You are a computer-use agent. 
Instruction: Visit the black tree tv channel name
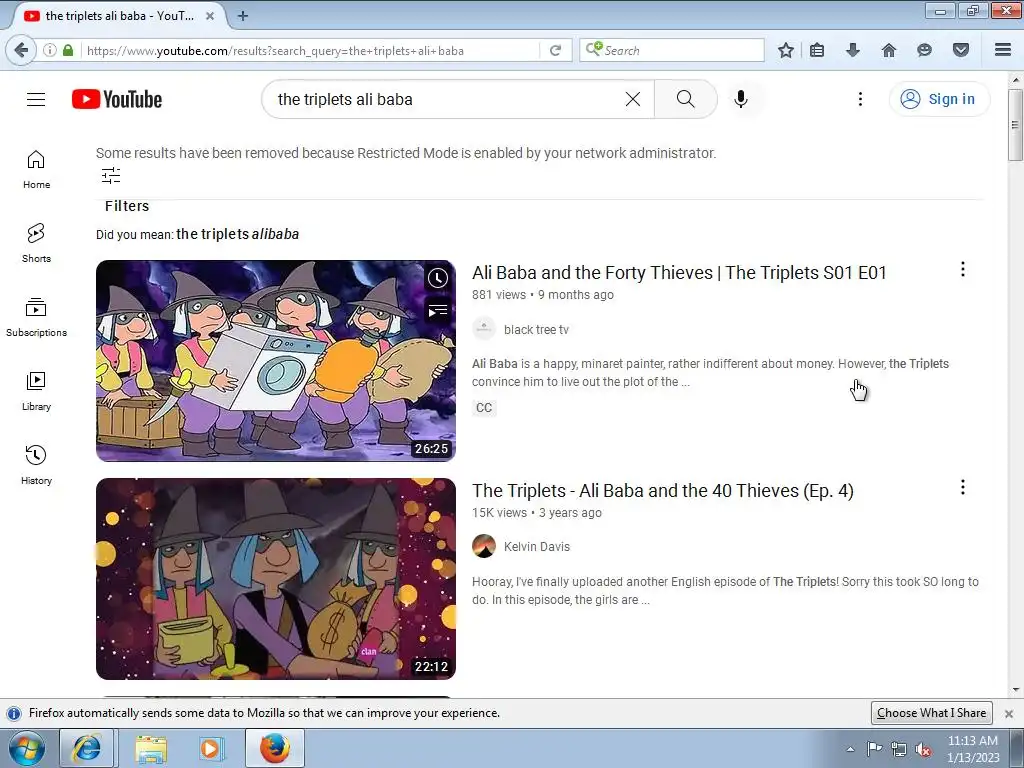536,330
